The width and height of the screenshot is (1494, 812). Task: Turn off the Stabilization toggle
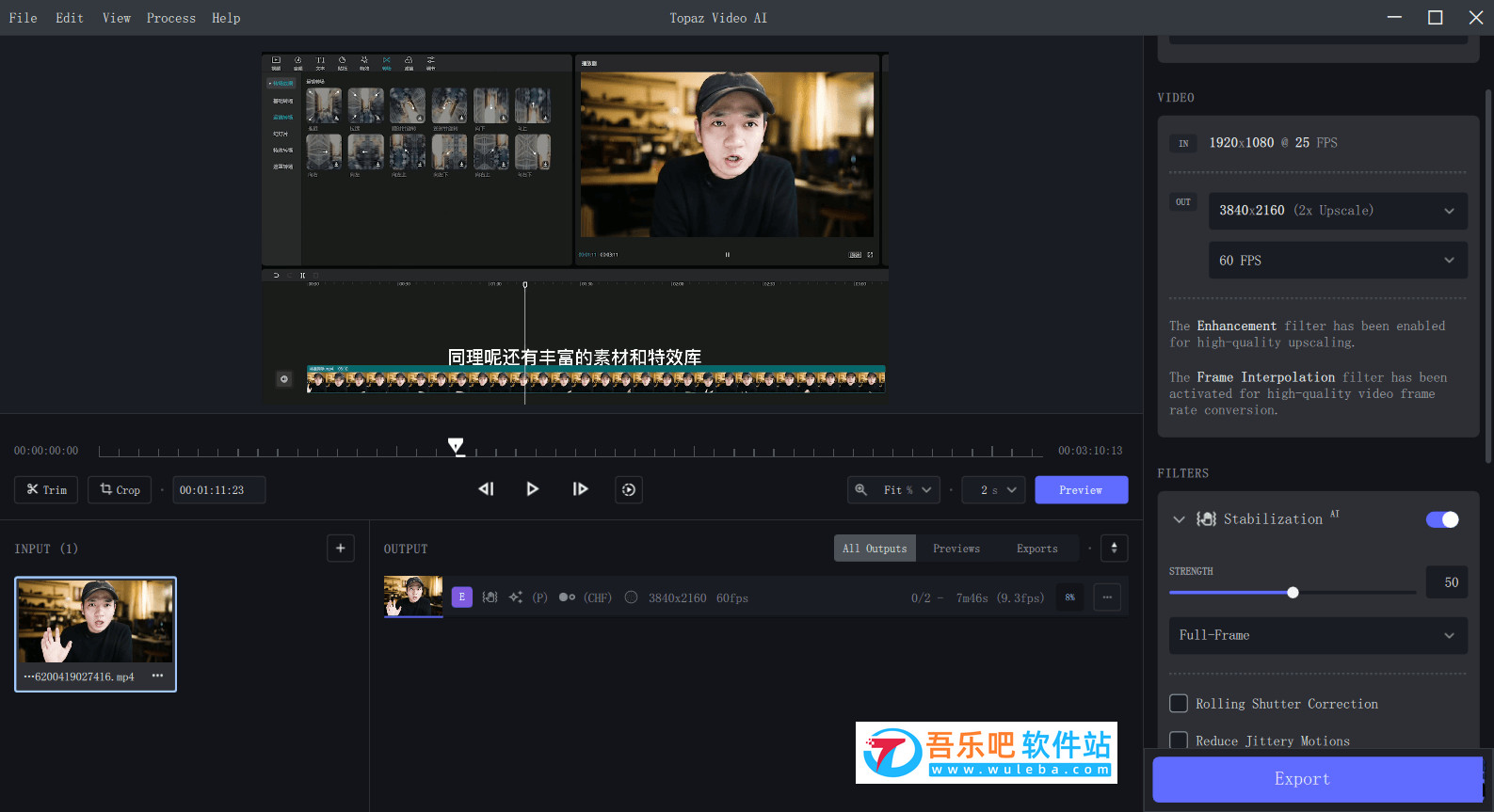pyautogui.click(x=1442, y=519)
